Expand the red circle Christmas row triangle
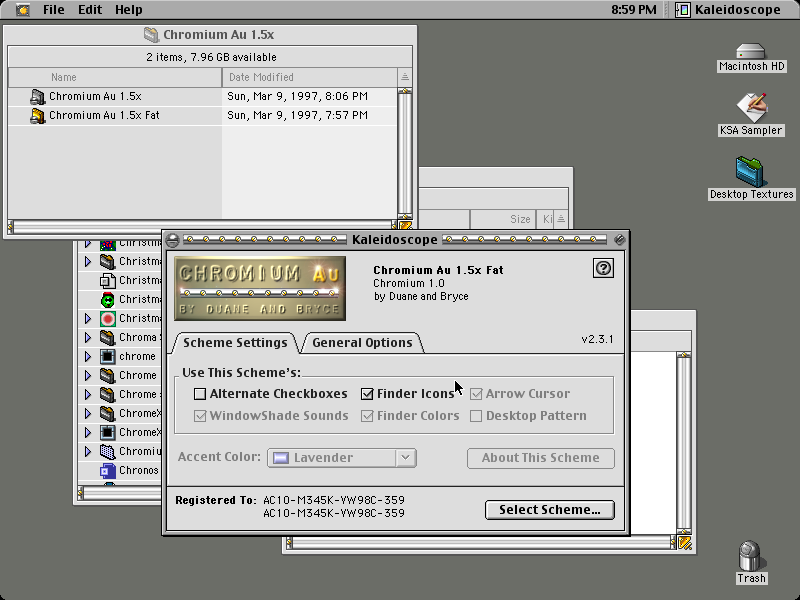The width and height of the screenshot is (800, 600). click(x=88, y=318)
